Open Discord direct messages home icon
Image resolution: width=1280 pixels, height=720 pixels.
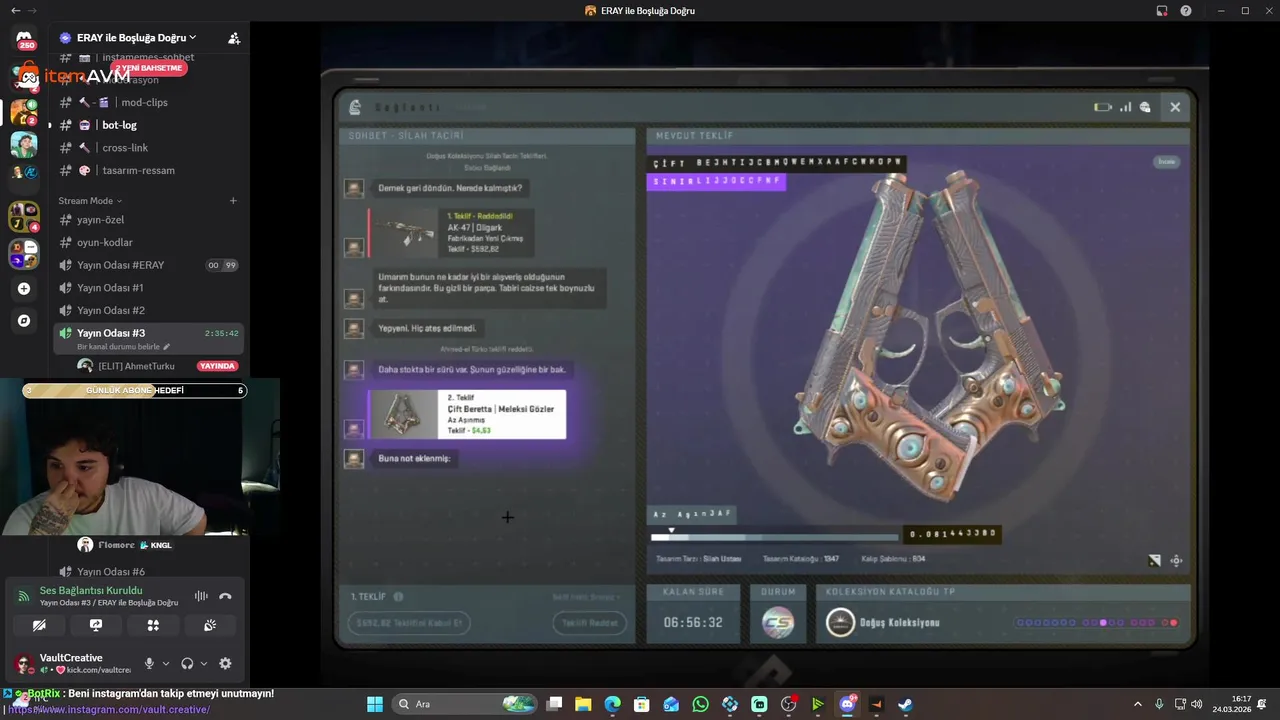(24, 38)
